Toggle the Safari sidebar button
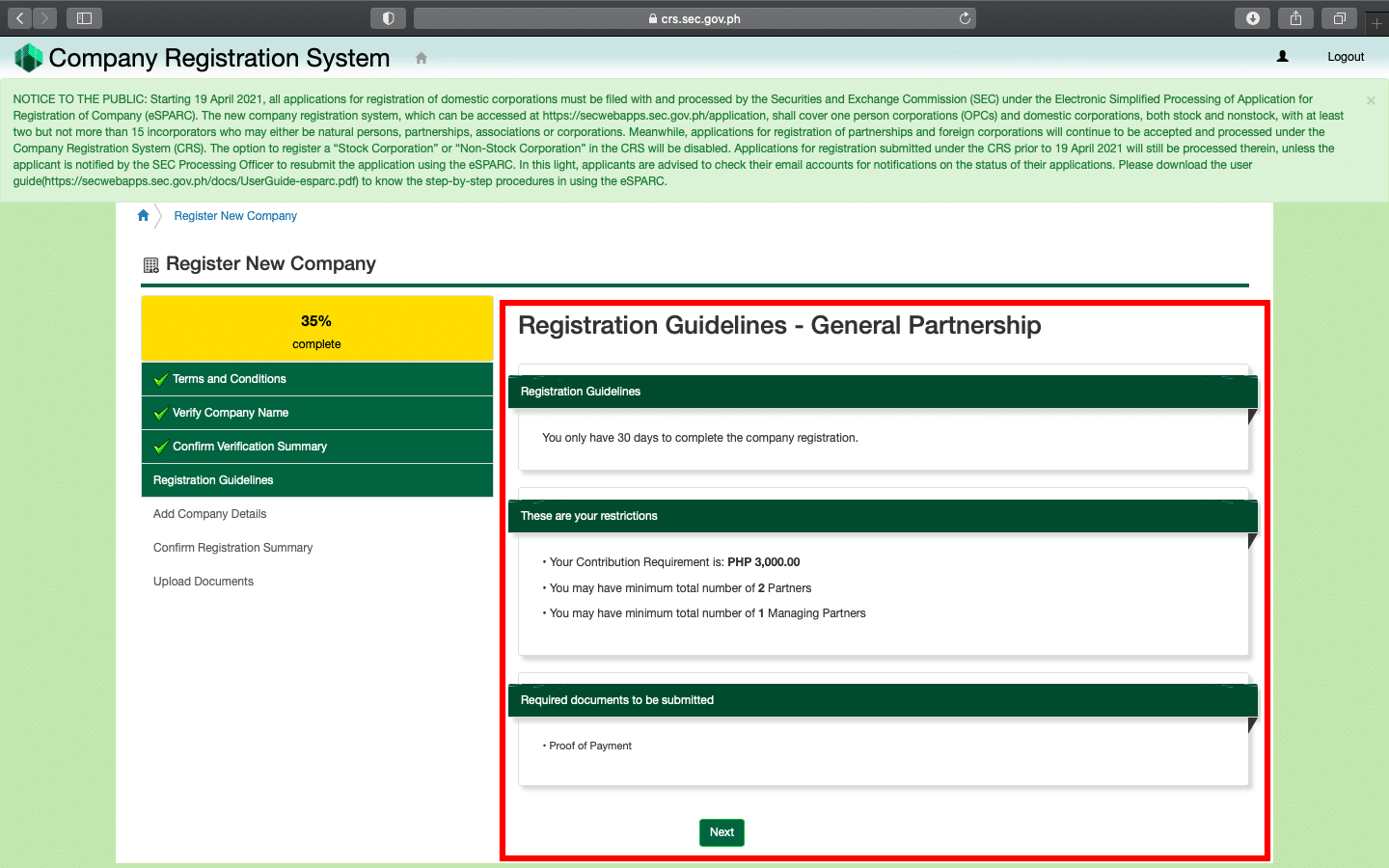1389x868 pixels. coord(84,18)
